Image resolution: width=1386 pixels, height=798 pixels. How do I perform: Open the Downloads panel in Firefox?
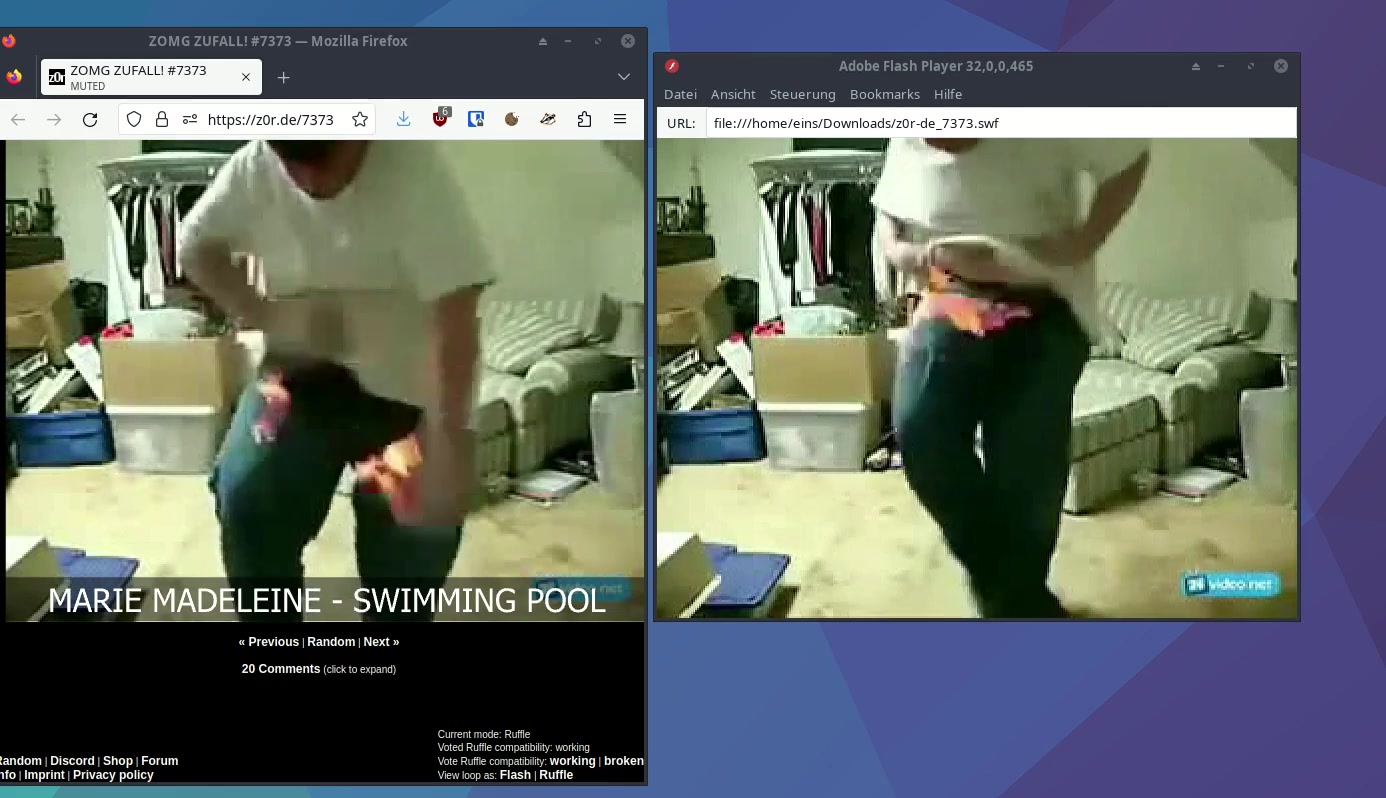click(x=403, y=119)
